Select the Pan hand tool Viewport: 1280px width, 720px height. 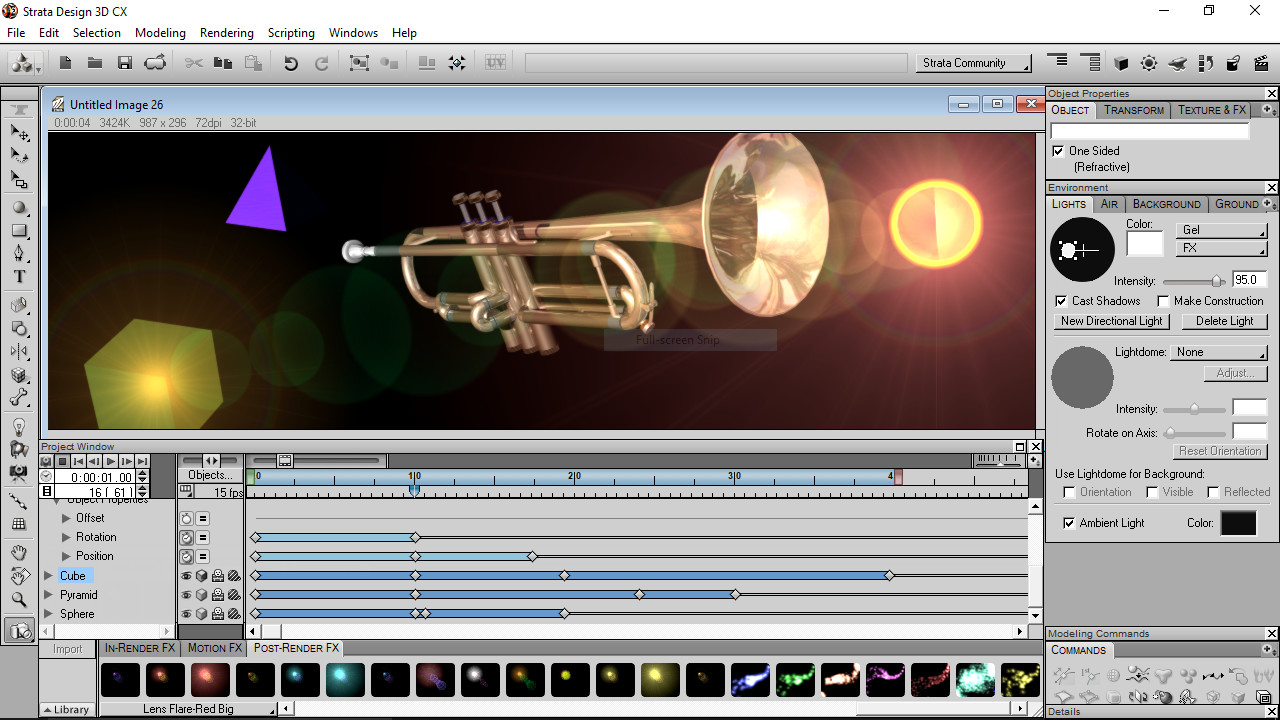[x=18, y=552]
